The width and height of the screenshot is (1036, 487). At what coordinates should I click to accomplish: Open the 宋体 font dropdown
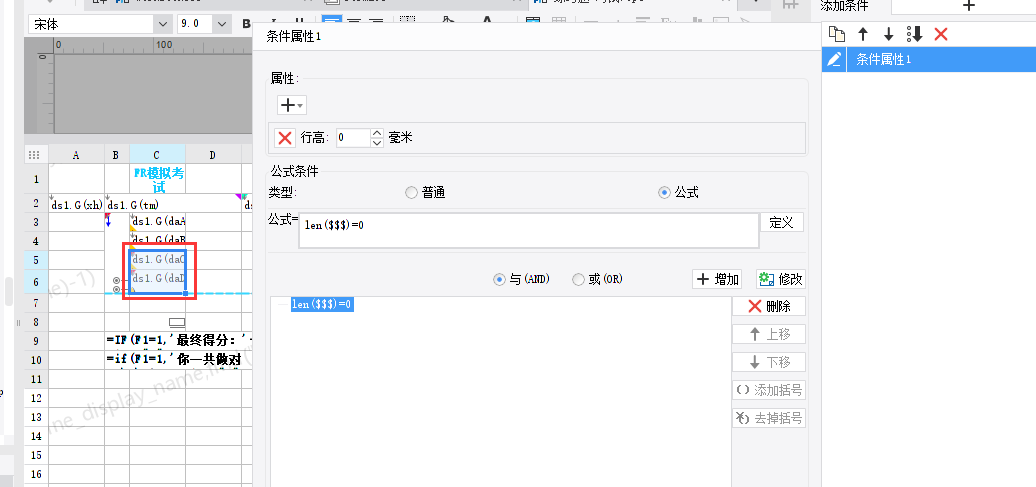[x=163, y=24]
